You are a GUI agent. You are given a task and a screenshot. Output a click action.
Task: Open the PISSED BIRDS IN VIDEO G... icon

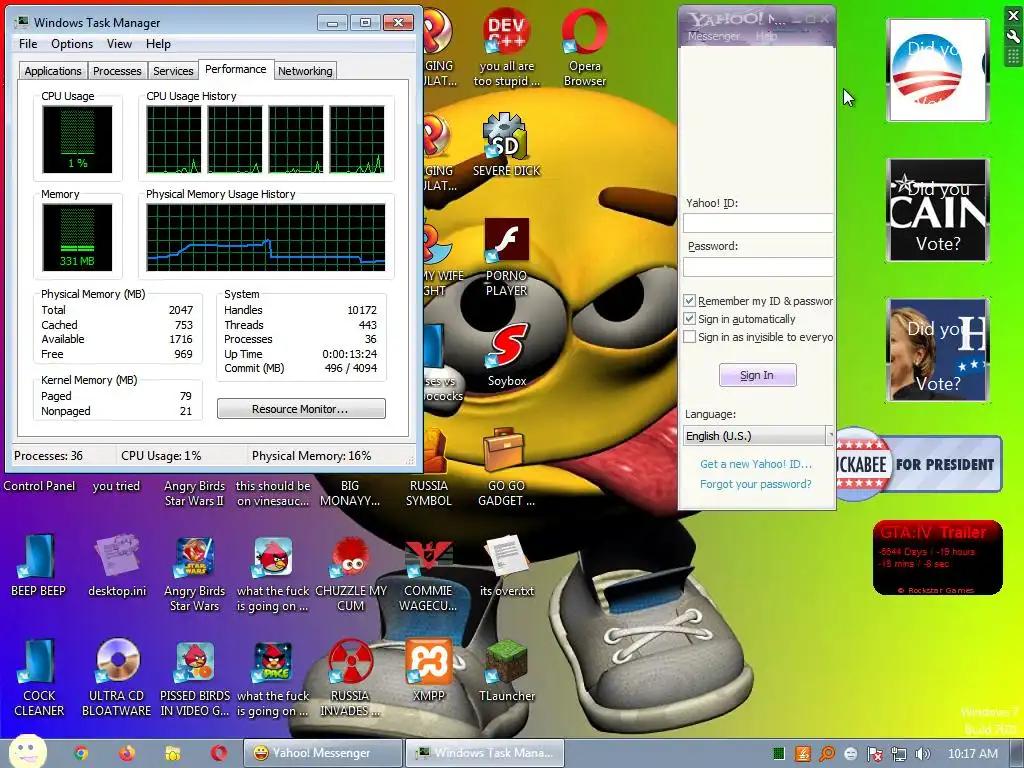[x=195, y=662]
